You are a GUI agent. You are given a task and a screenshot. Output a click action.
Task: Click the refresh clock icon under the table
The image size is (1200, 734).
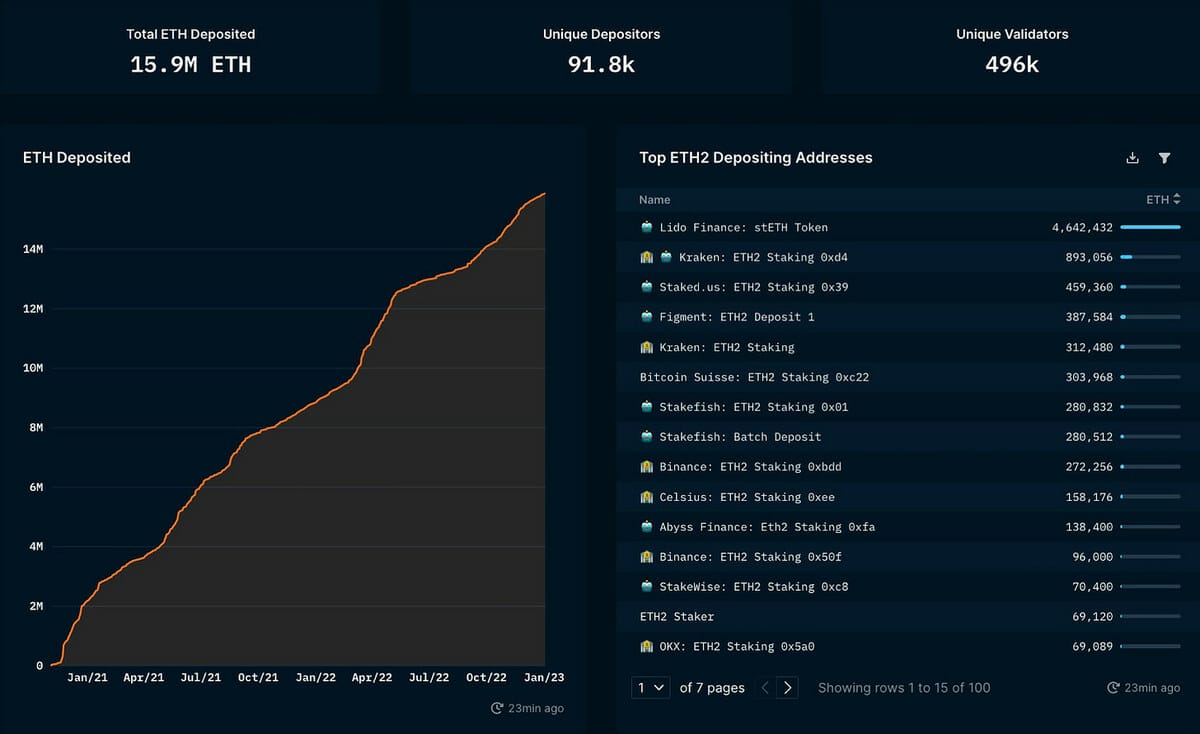point(1114,688)
